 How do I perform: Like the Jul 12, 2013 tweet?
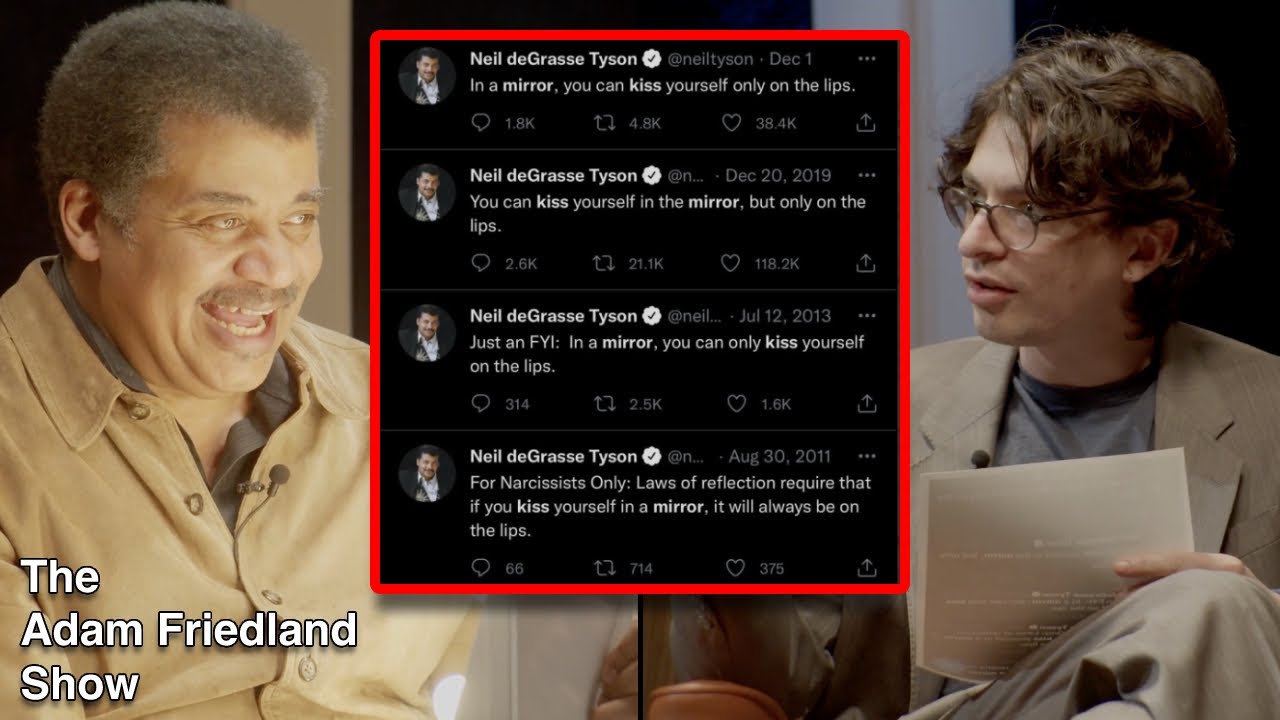(x=736, y=404)
